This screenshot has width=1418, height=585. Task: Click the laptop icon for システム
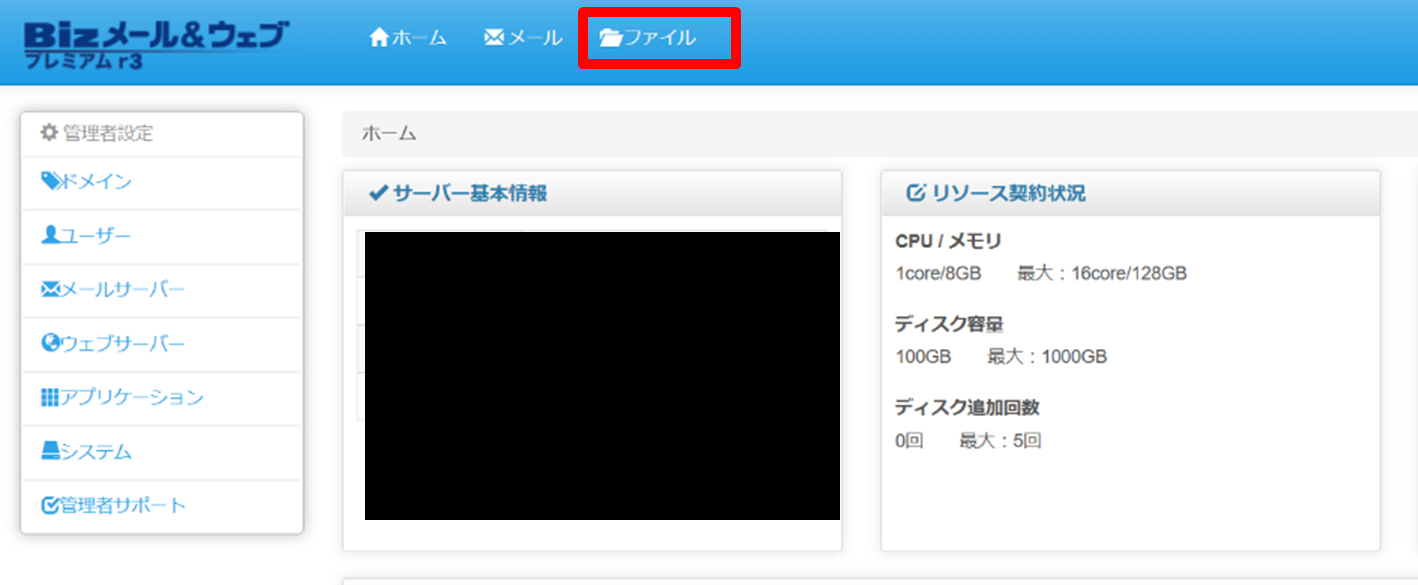coord(51,451)
